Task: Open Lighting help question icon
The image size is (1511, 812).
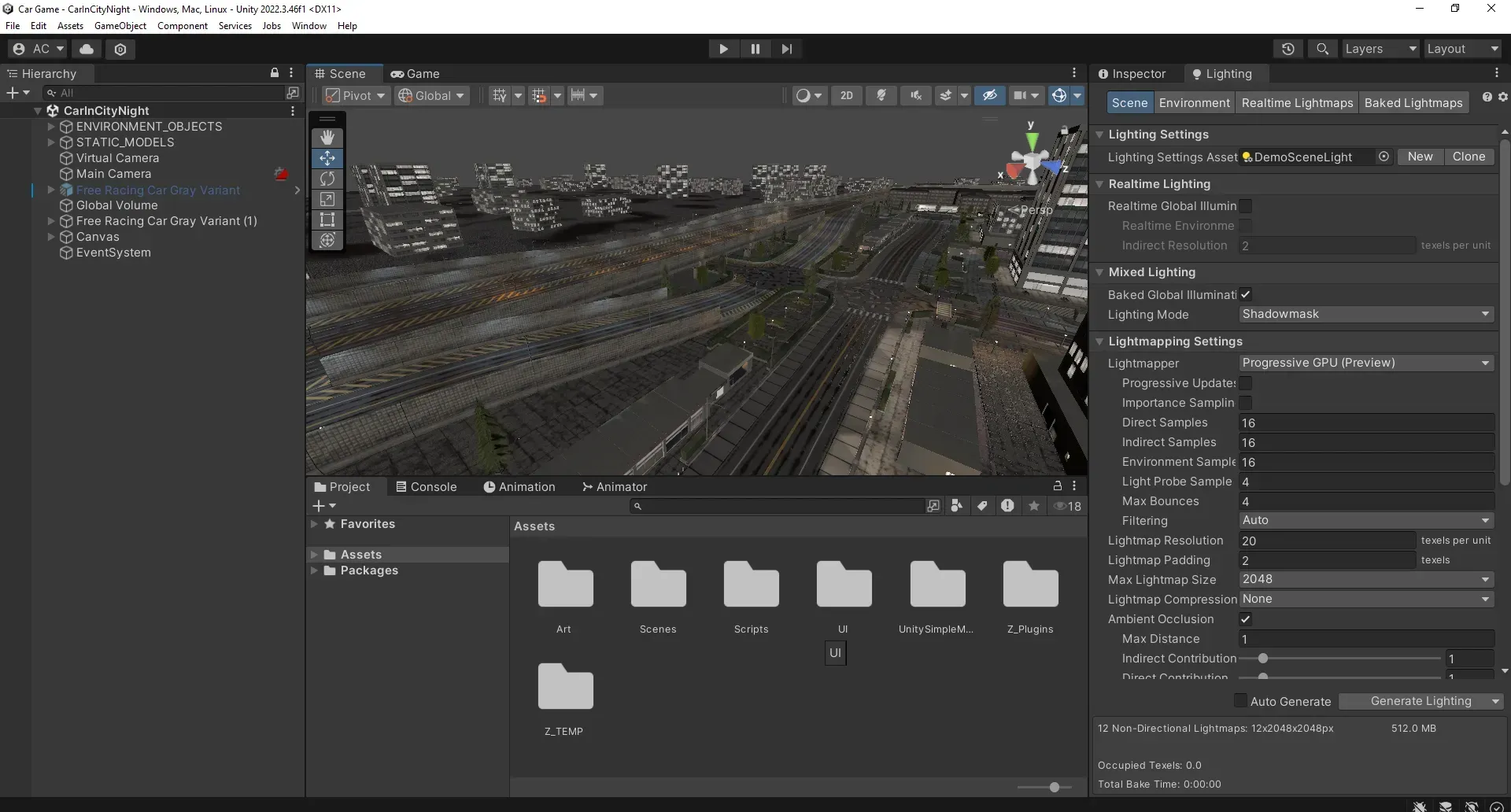Action: coord(1487,97)
